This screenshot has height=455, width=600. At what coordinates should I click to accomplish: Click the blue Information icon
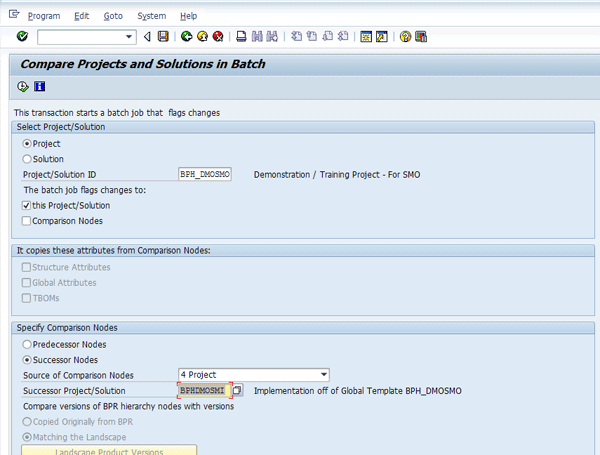(40, 86)
